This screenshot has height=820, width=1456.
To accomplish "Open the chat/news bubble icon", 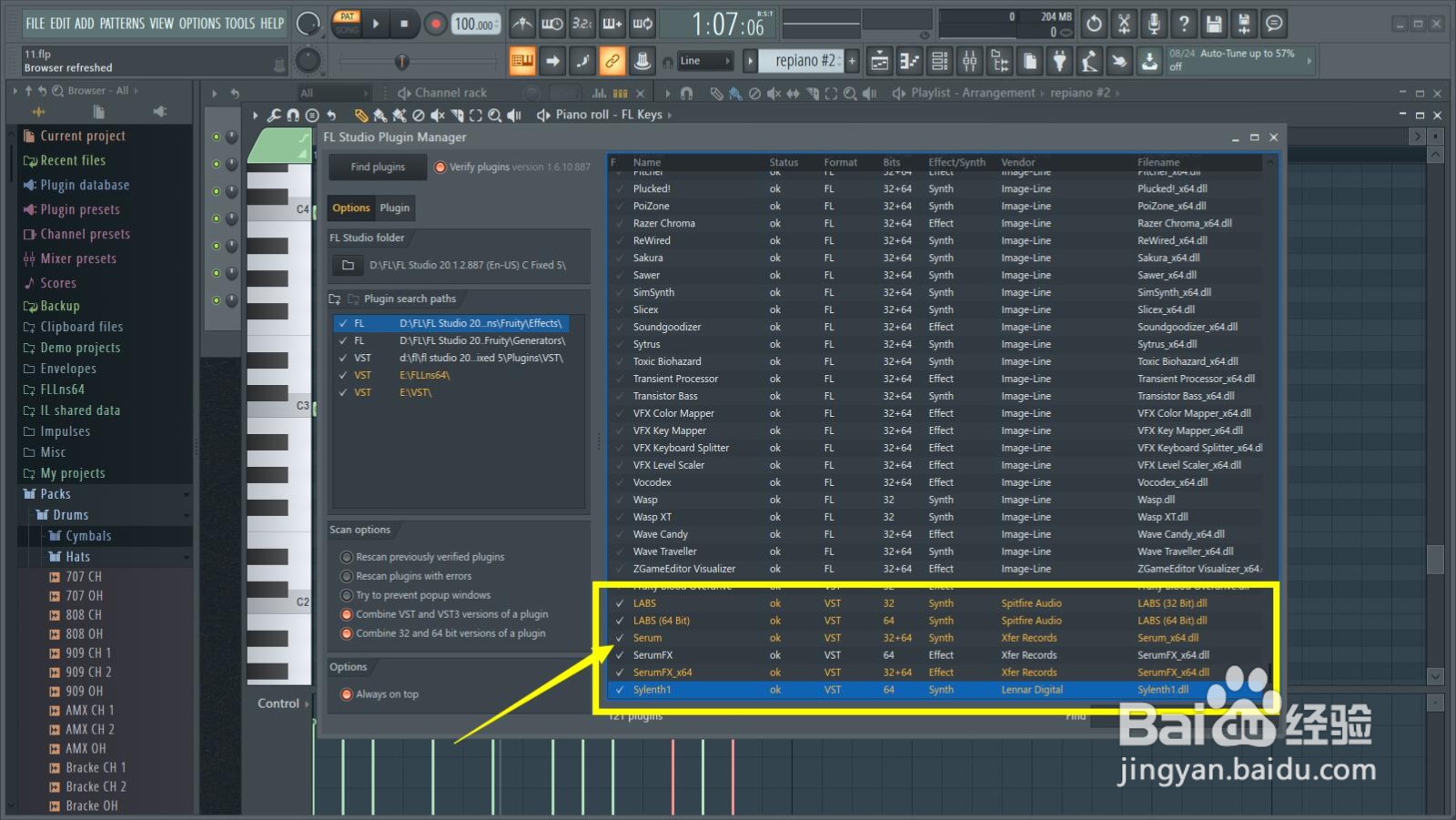I will (1274, 24).
